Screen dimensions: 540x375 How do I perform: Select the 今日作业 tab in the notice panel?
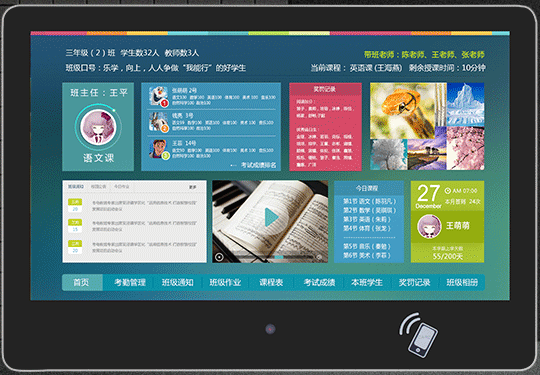tap(121, 187)
